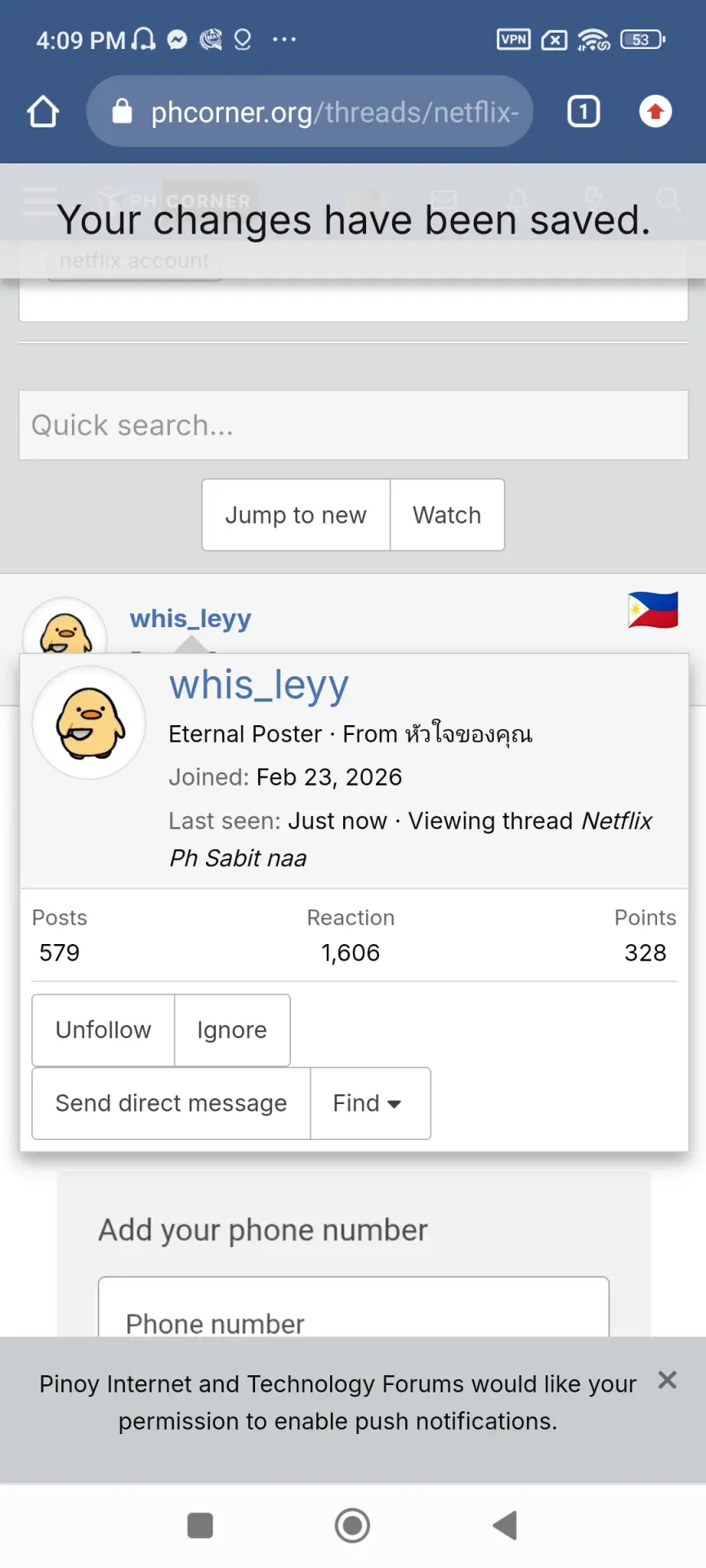Screen dimensions: 706x1568
Task: Tap the Wi-Fi status icon
Action: (593, 39)
